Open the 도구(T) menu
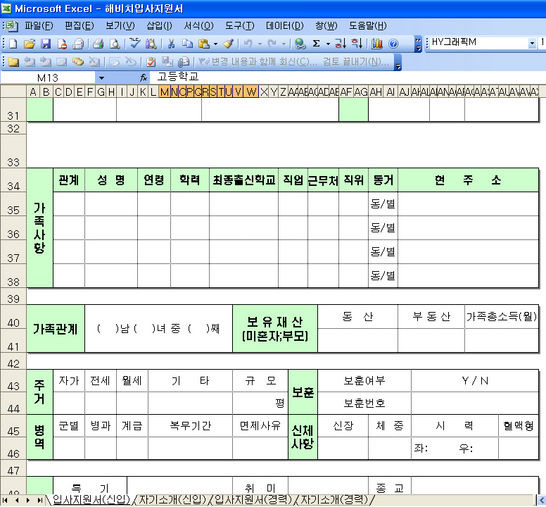The width and height of the screenshot is (546, 507). click(x=240, y=26)
